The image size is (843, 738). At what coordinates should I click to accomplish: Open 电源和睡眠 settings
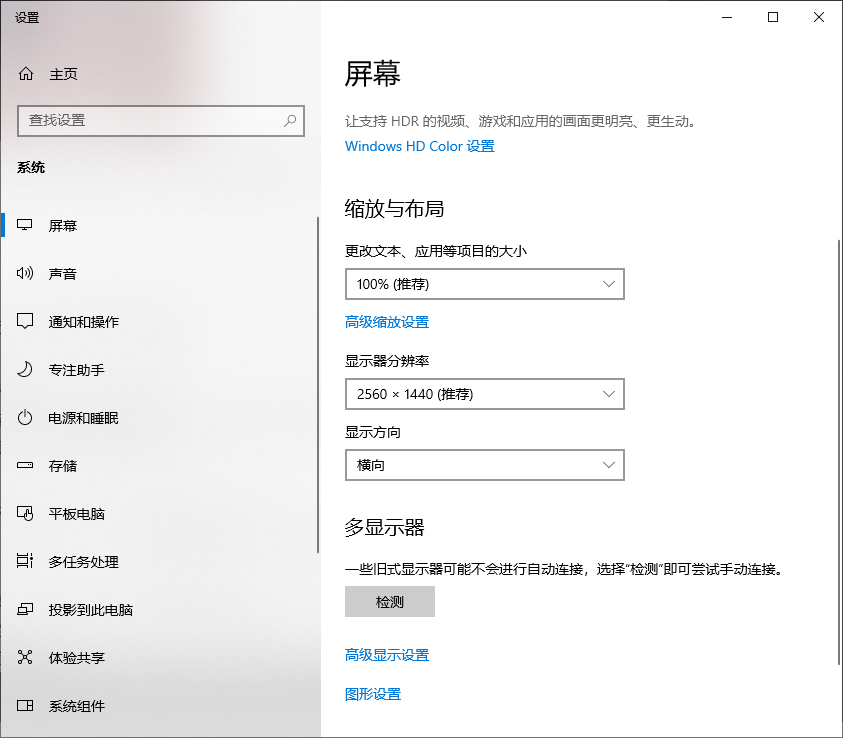tap(82, 417)
